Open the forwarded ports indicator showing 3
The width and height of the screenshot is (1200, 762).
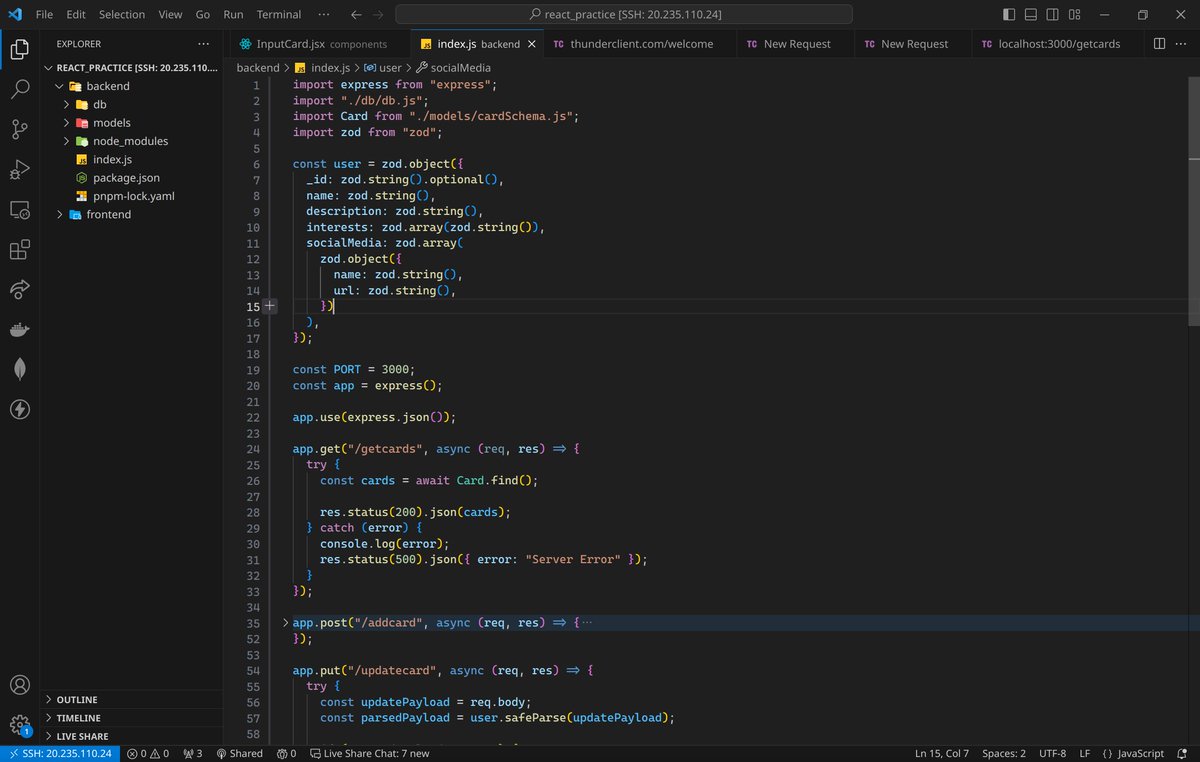[193, 753]
